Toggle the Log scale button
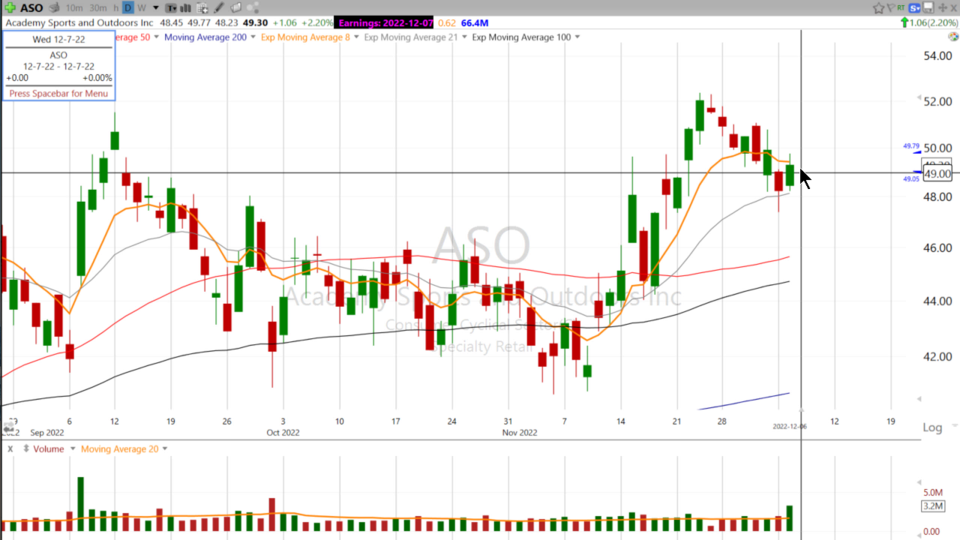This screenshot has width=960, height=540. click(932, 427)
